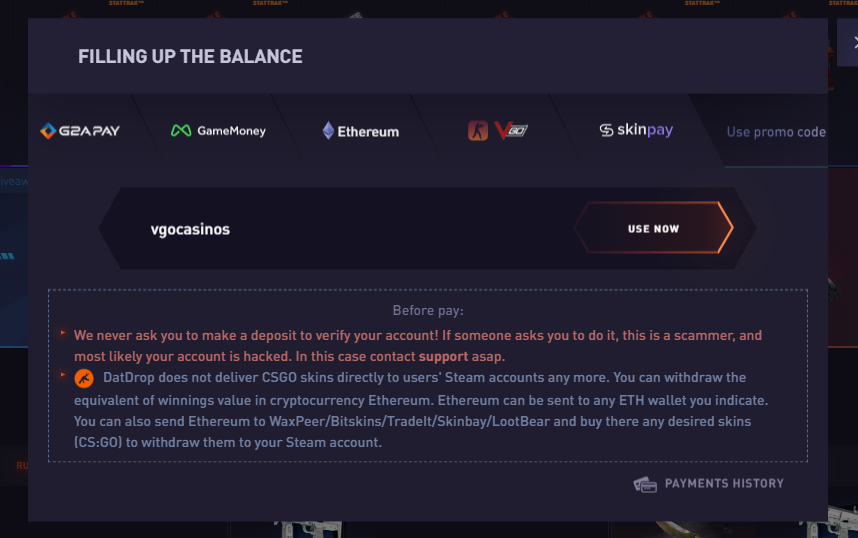Click the red bullet beside scam warning
The height and width of the screenshot is (538, 858).
pos(63,333)
